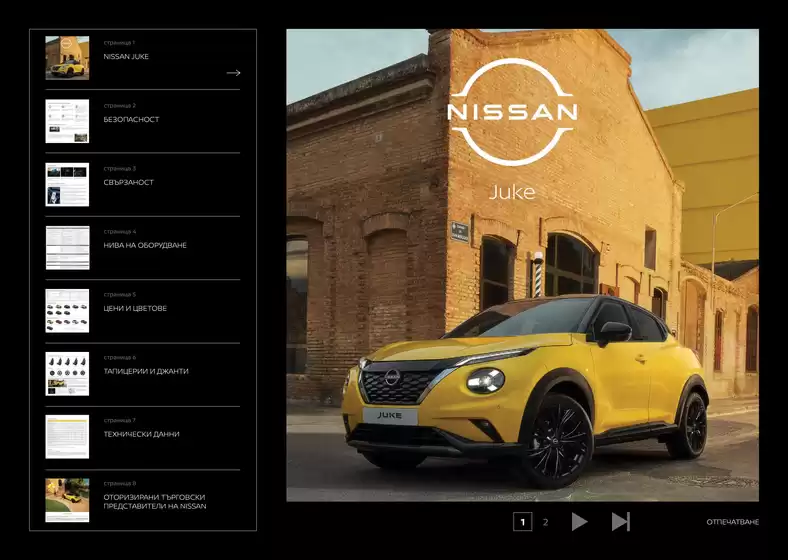
Task: Click ОТПЕЧАТВАНЕ print link
Action: coord(732,522)
